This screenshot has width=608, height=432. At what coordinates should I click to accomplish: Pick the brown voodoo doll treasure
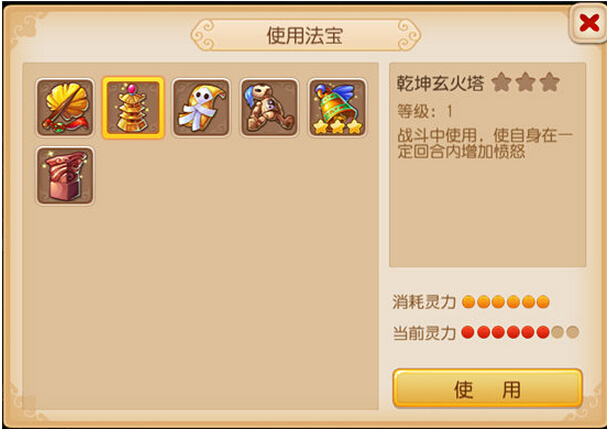(x=269, y=108)
